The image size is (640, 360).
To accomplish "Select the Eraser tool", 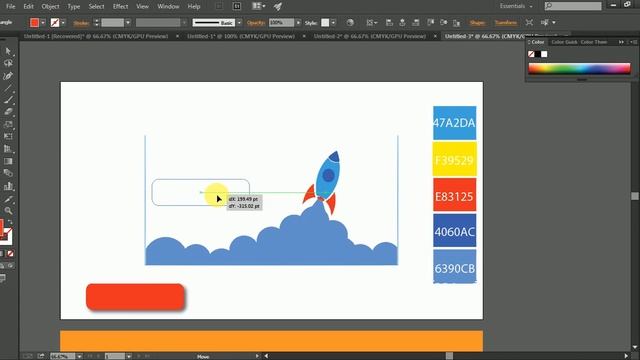I will tap(8, 111).
